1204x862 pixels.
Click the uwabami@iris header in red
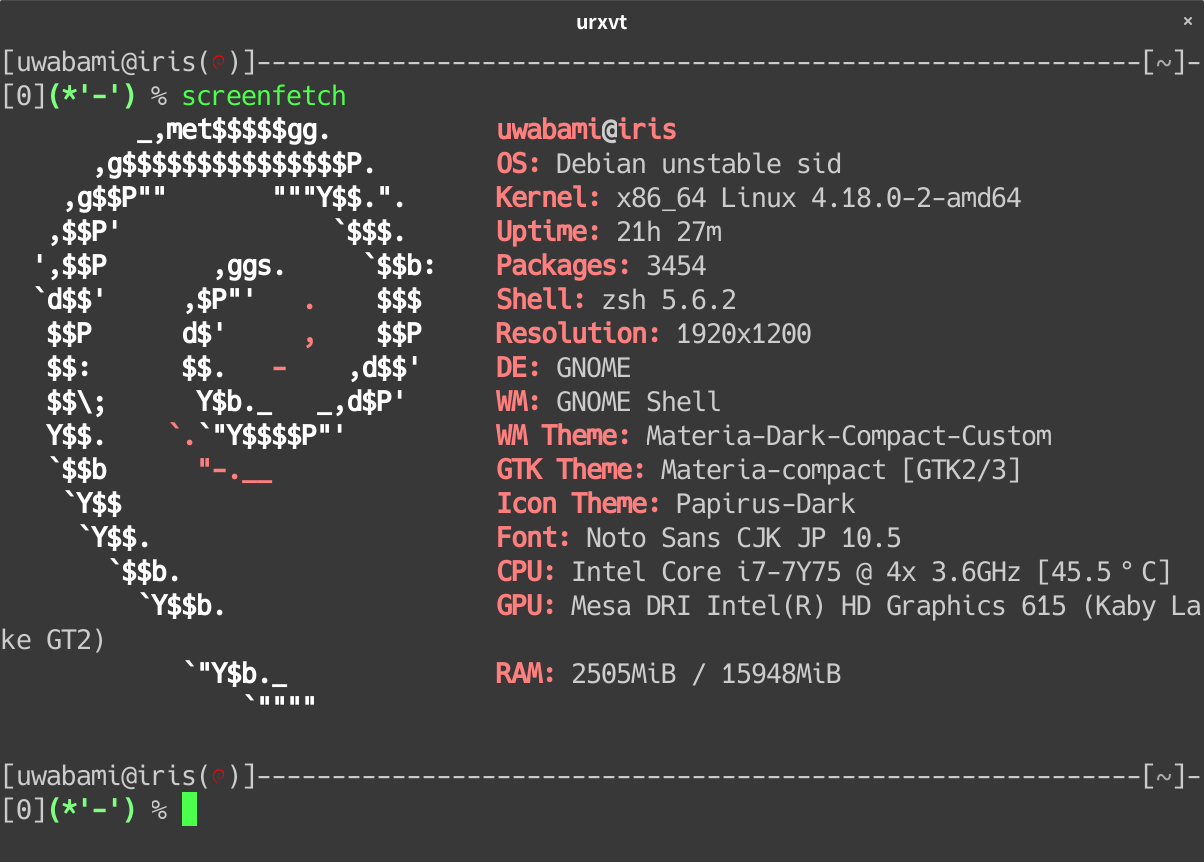coord(586,130)
